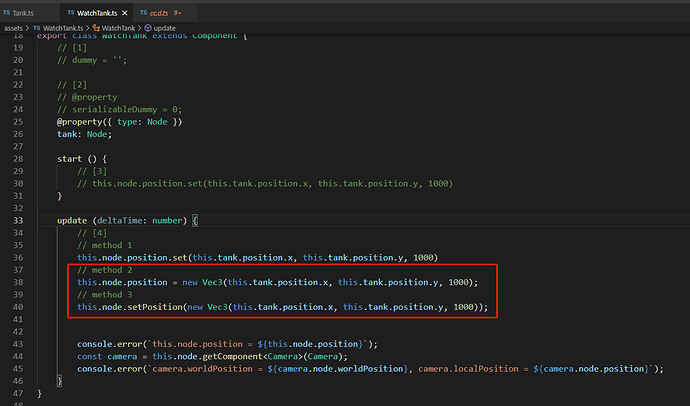
Task: Click the TS icon on cc.d.ts tab
Action: [143, 11]
